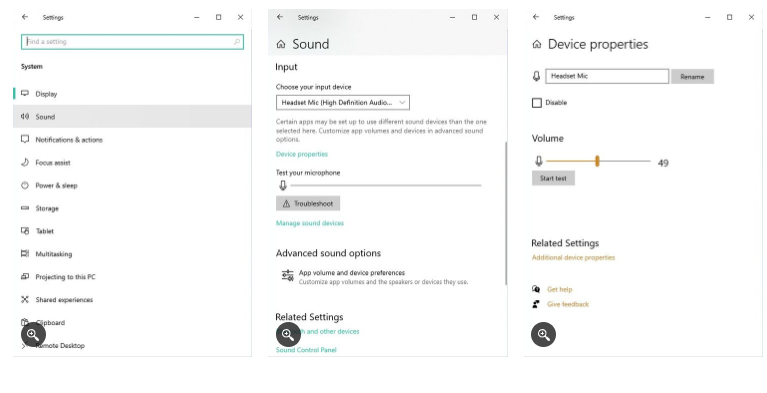767x393 pixels.
Task: Click the Headset Mic name text field
Action: click(x=607, y=76)
